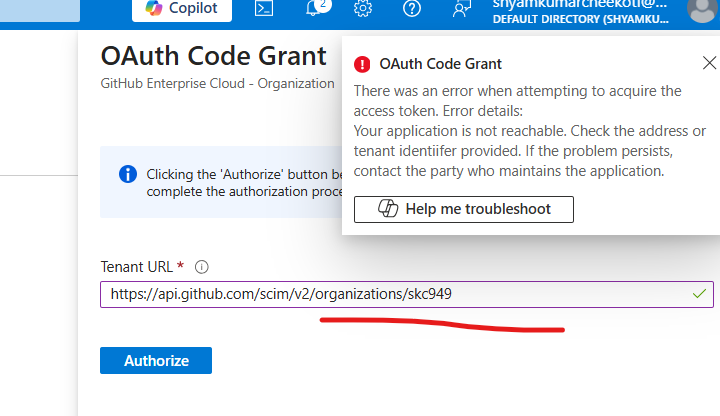This screenshot has height=416, width=720.
Task: Click the 'OAuth Code Grant' page title
Action: 214,56
